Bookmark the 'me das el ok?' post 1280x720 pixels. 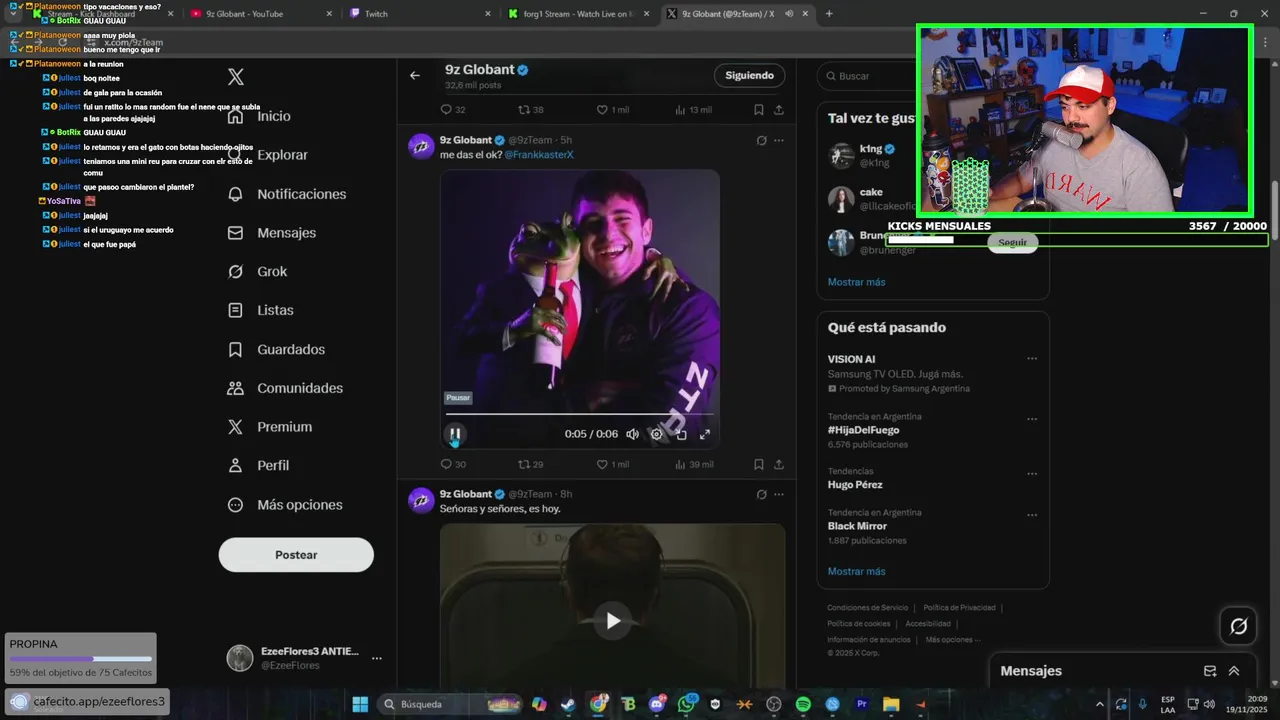coord(759,464)
